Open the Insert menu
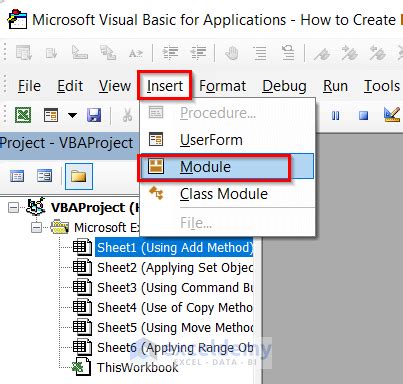 165,86
